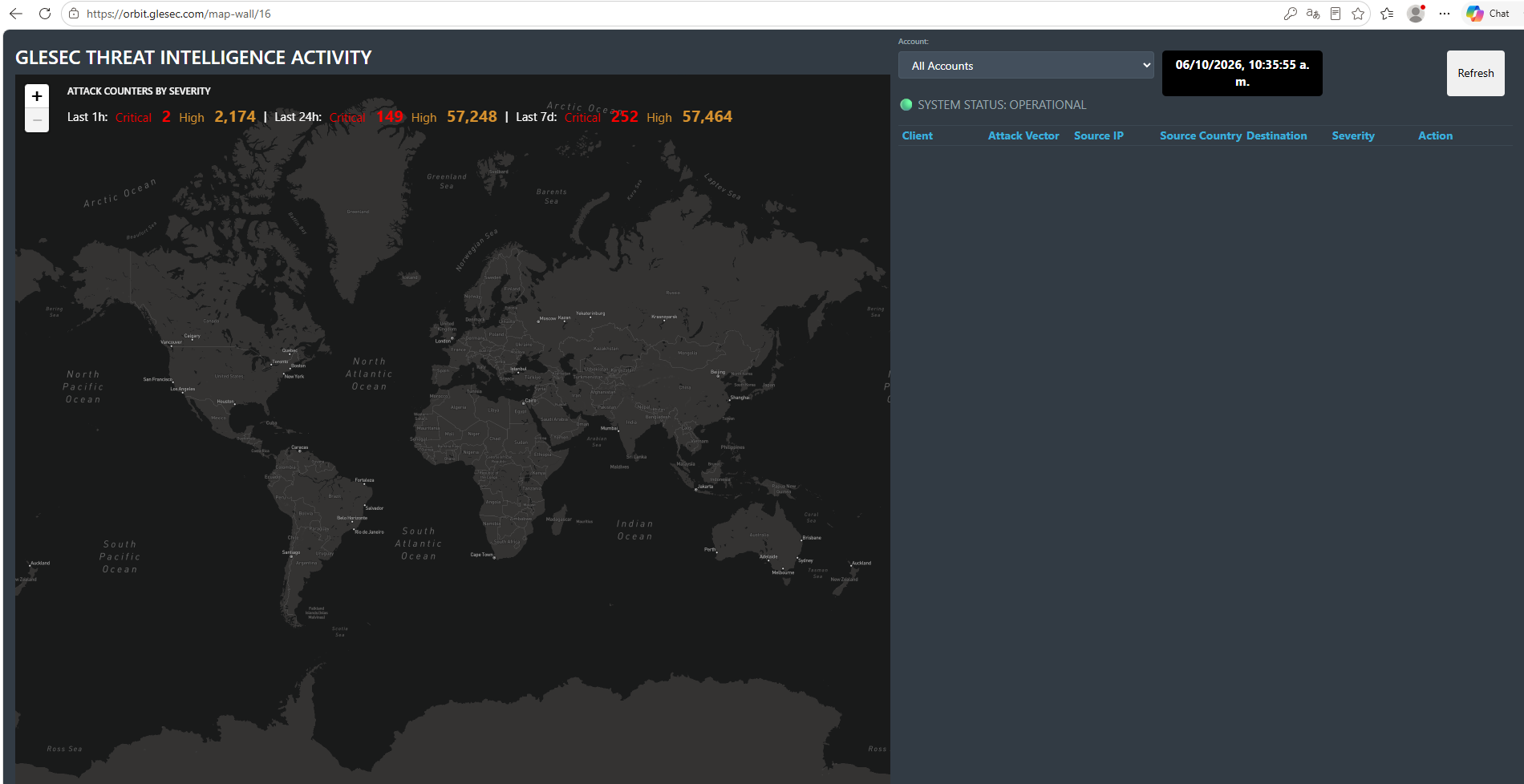Open the browser settings and more menu

pos(1445,14)
